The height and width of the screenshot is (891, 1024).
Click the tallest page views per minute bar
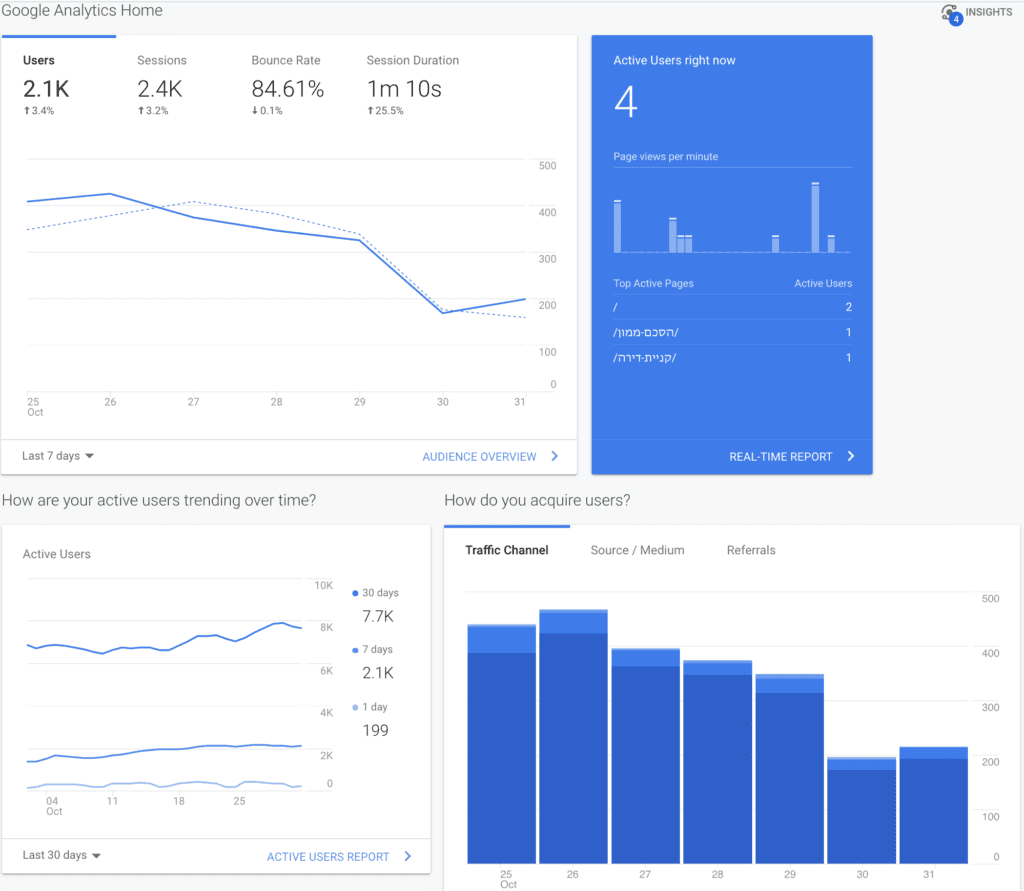pyautogui.click(x=815, y=218)
